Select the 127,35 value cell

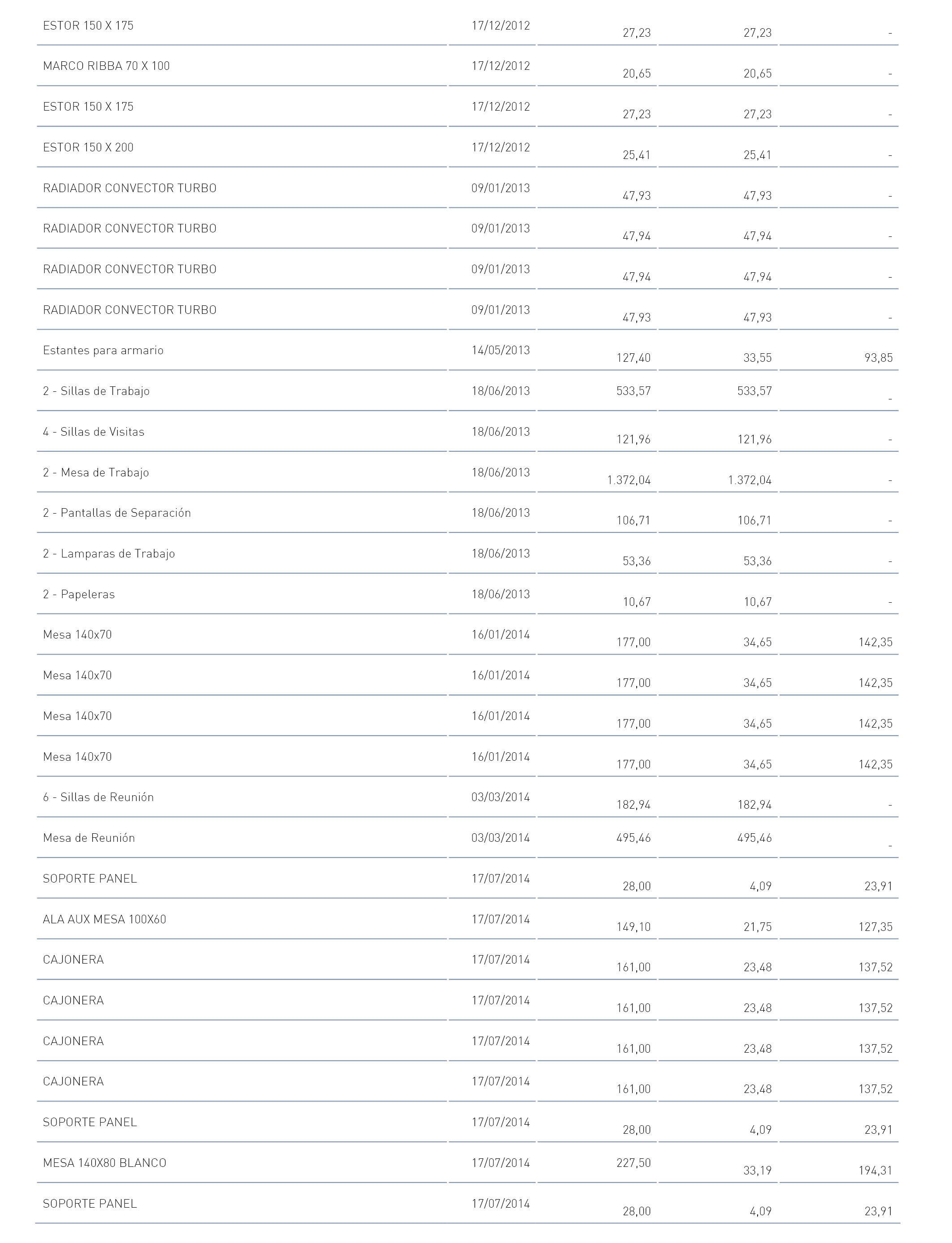tap(875, 927)
